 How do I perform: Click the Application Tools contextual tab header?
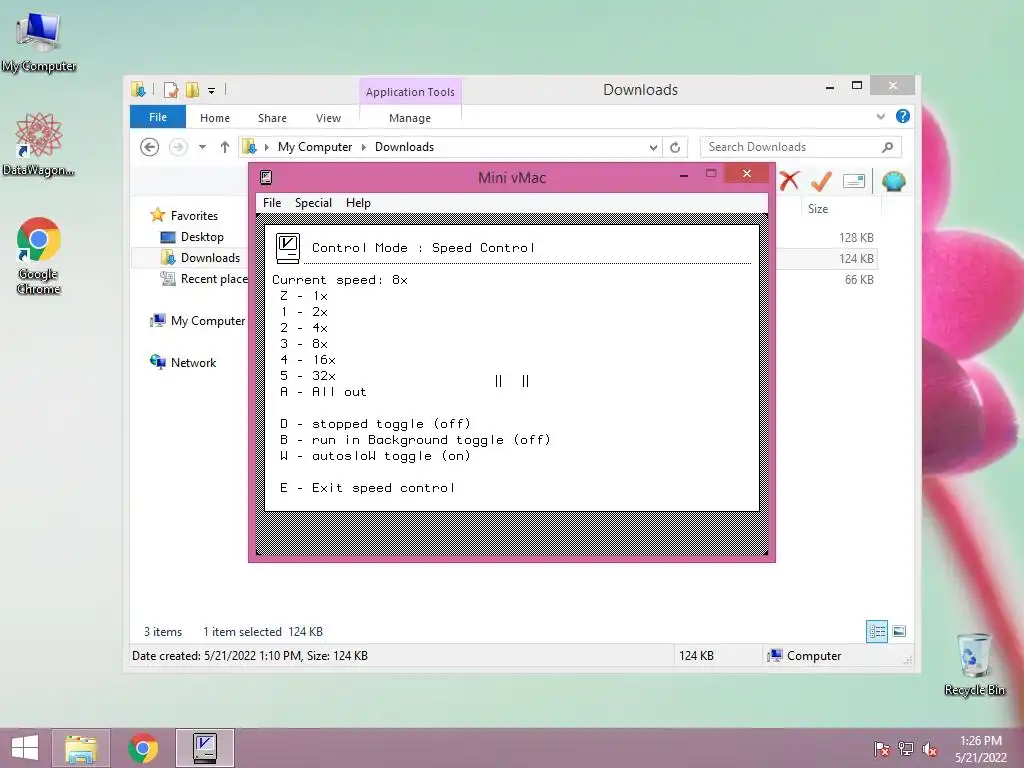[410, 92]
